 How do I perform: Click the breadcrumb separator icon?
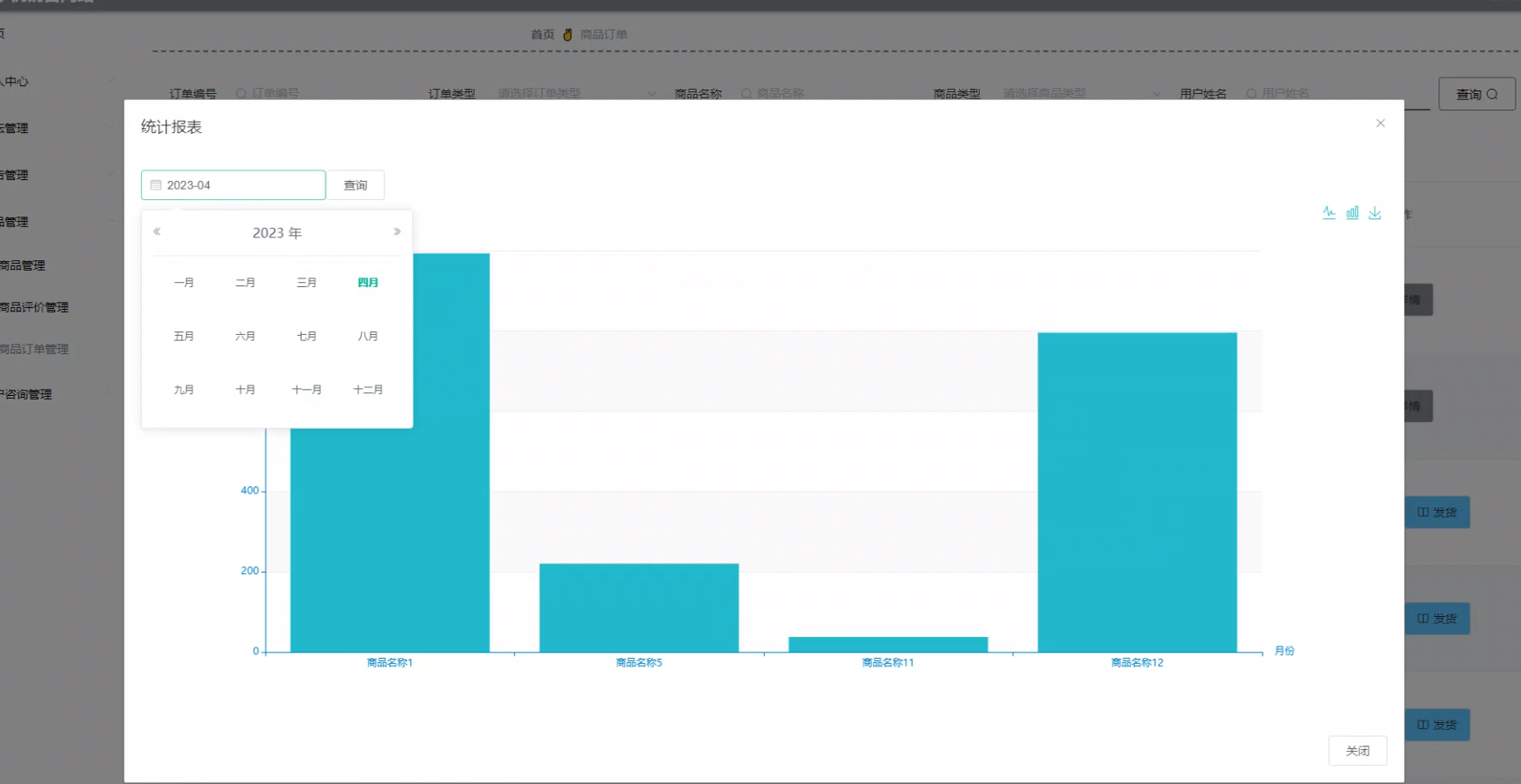(x=567, y=35)
